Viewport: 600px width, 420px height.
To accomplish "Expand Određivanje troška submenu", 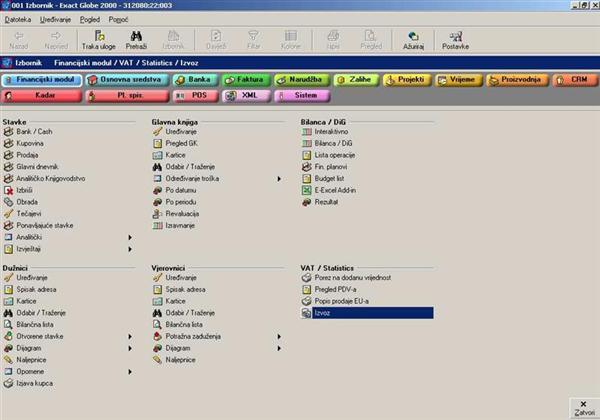I will click(279, 178).
